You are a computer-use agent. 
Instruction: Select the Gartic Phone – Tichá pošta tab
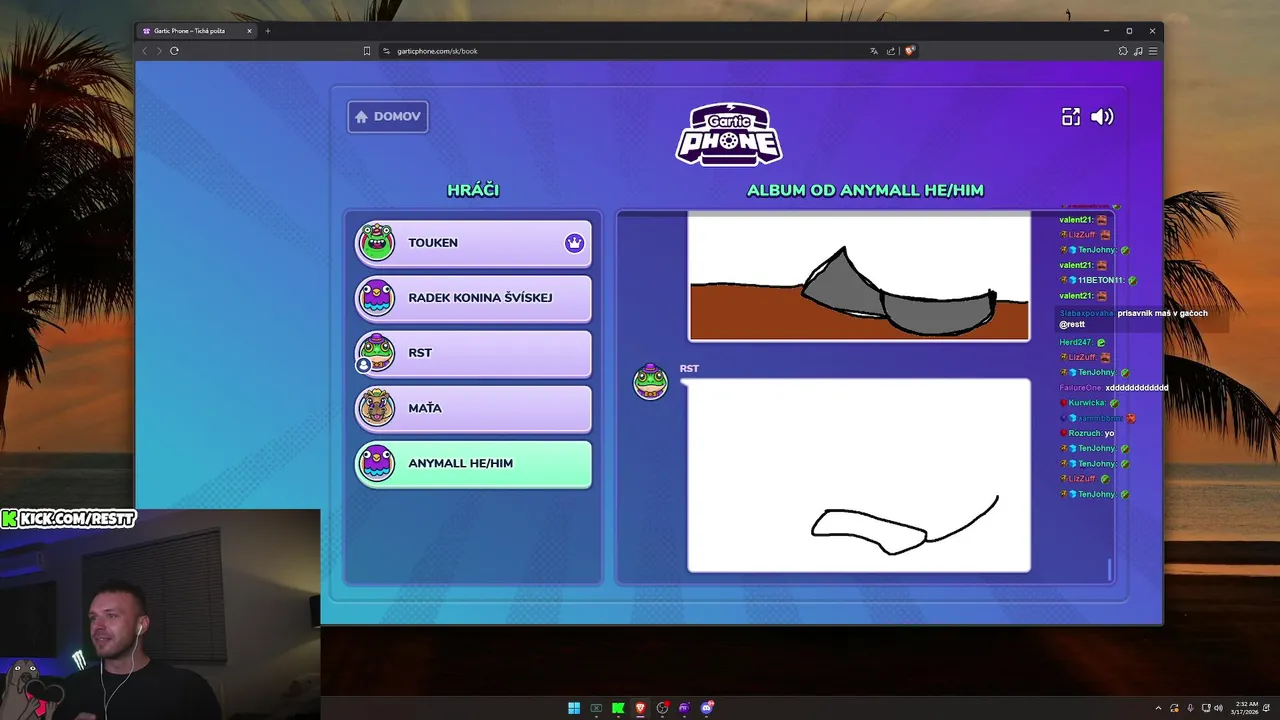197,31
